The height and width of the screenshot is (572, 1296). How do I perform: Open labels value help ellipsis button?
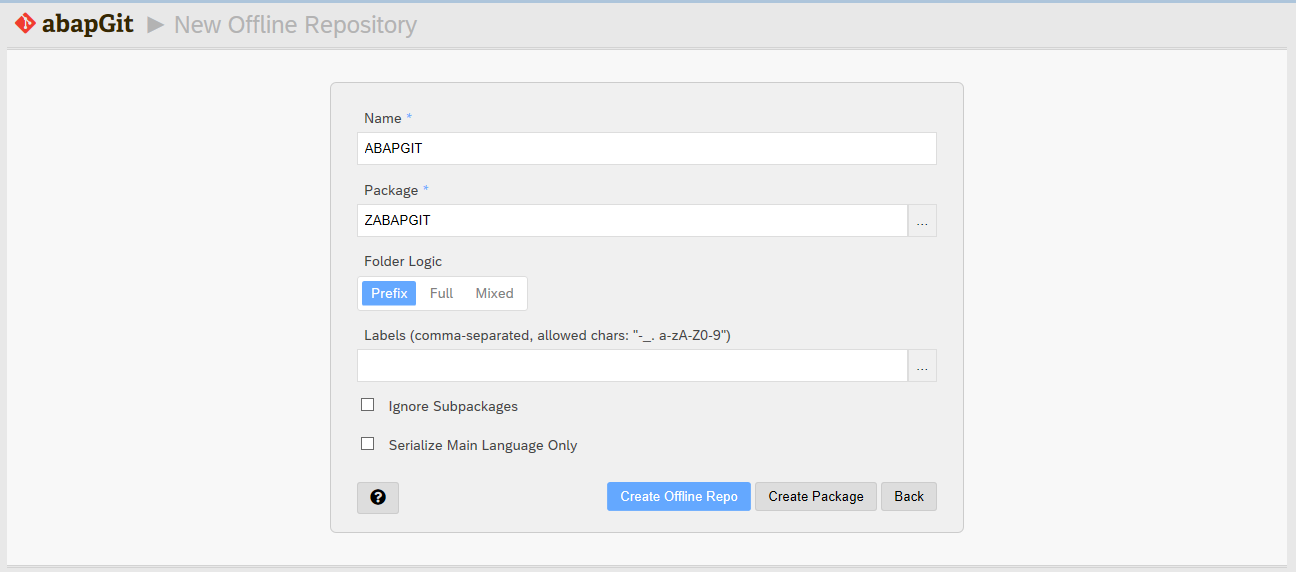click(922, 366)
